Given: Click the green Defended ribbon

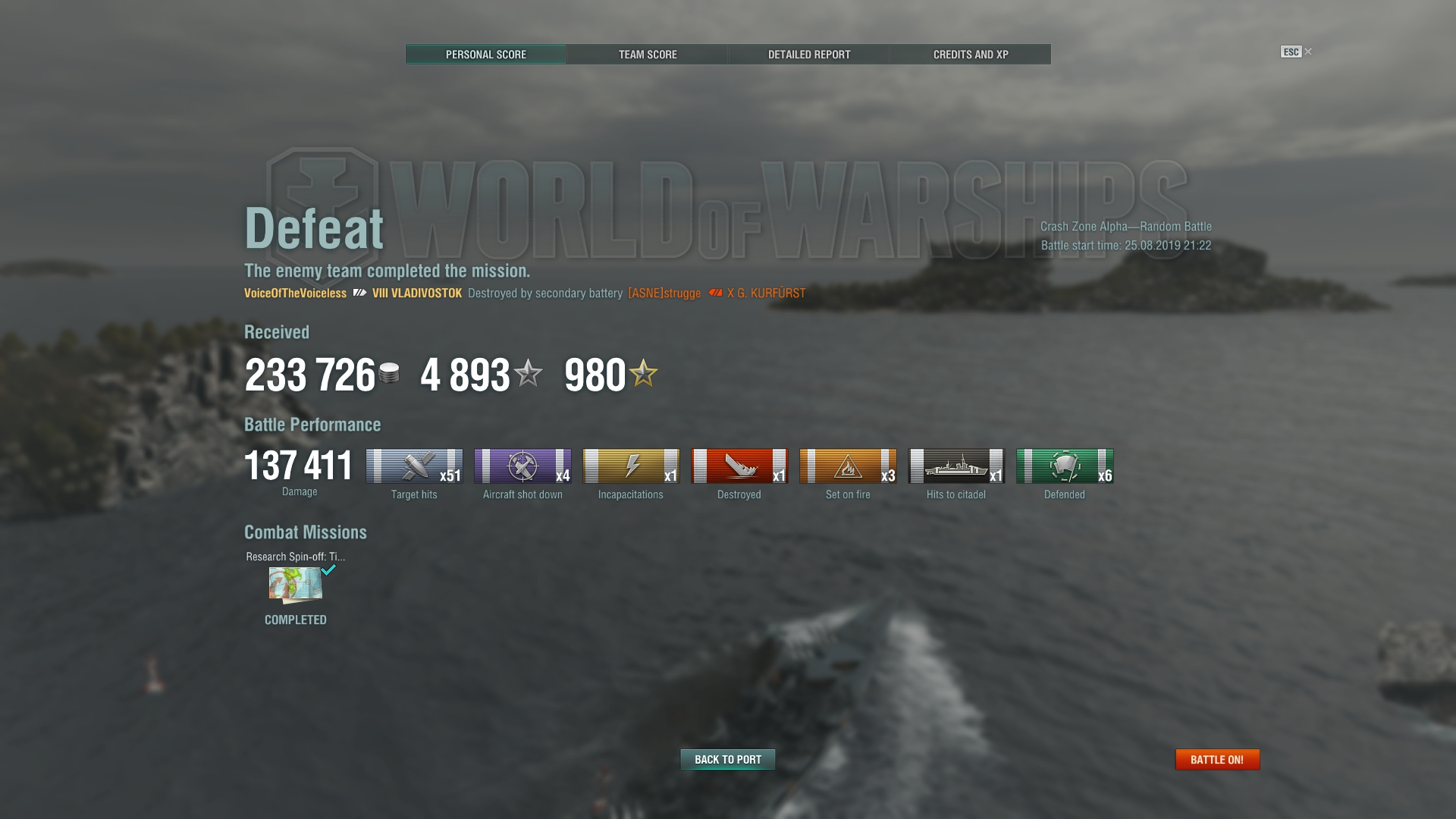Looking at the screenshot, I should tap(1065, 466).
